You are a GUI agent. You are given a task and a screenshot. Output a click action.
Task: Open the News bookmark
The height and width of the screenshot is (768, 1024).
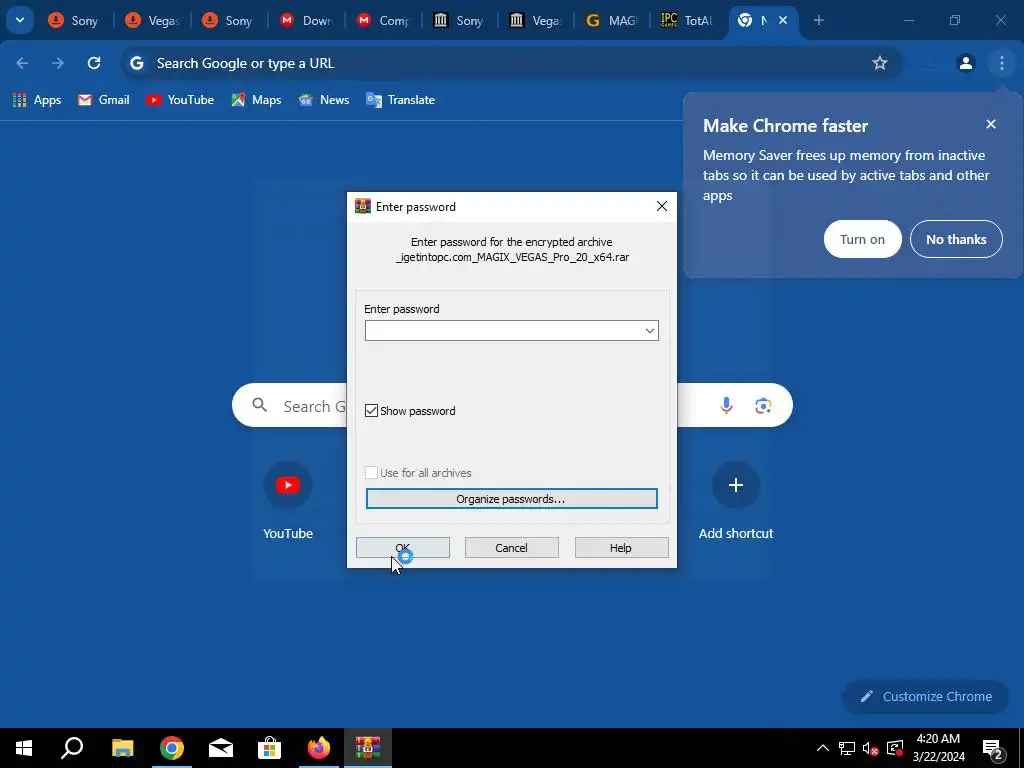pyautogui.click(x=324, y=100)
